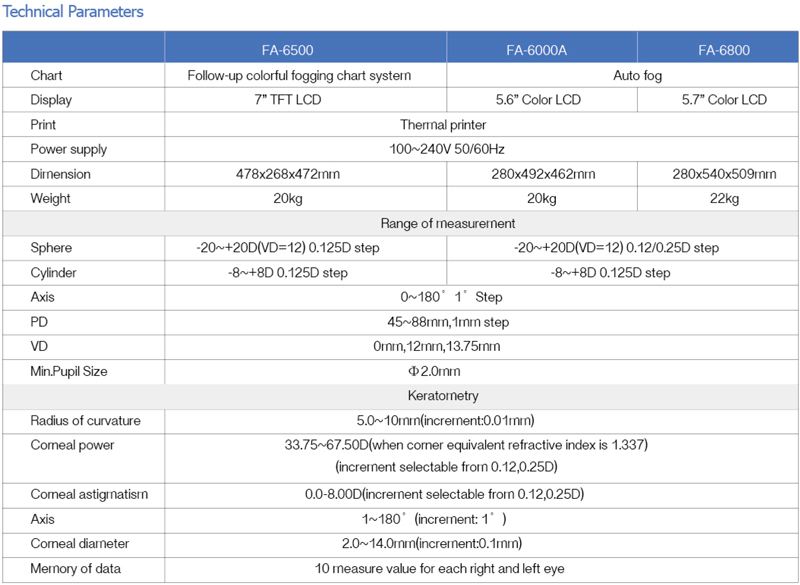Click the Technical Parameters heading
This screenshot has height=585, width=800.
tap(74, 12)
